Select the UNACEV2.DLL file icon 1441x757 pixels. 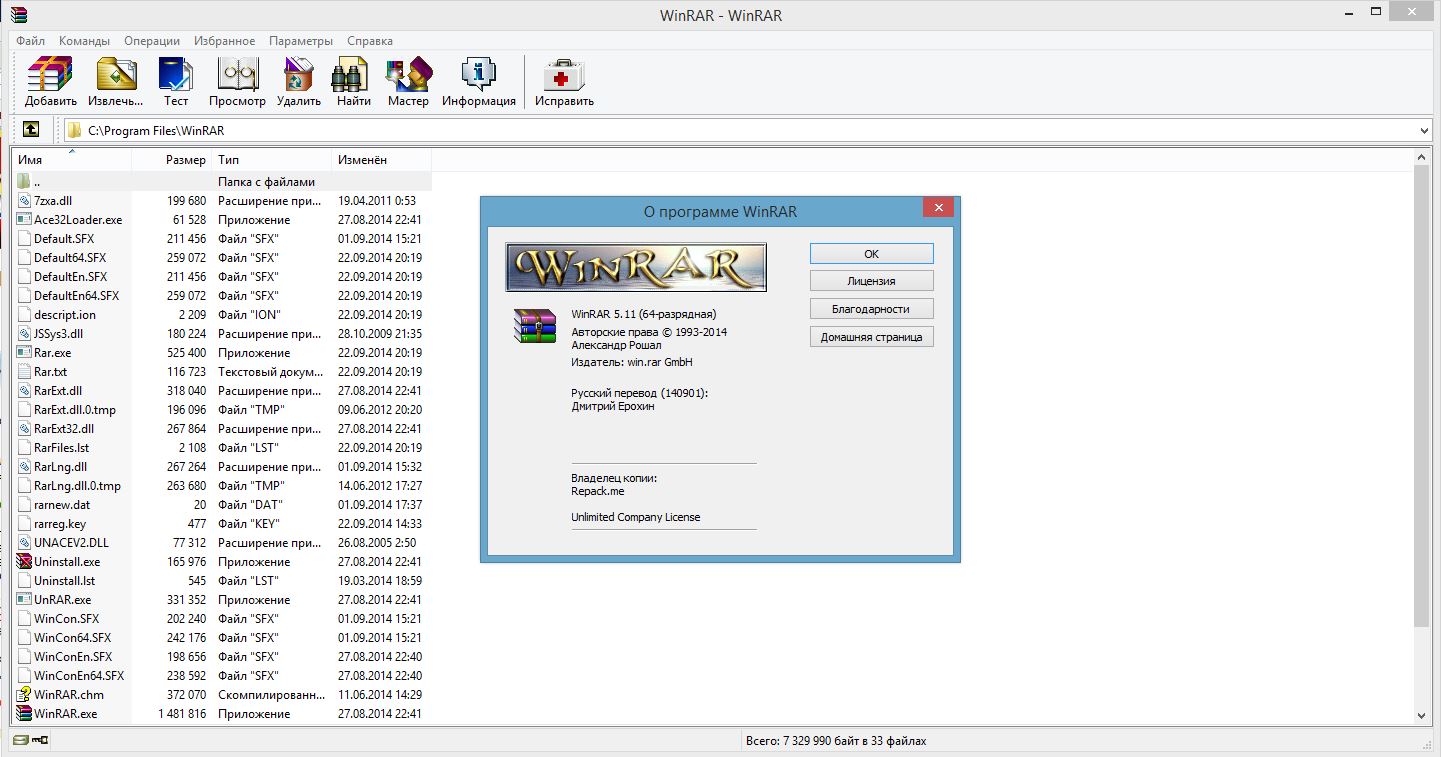(x=24, y=543)
